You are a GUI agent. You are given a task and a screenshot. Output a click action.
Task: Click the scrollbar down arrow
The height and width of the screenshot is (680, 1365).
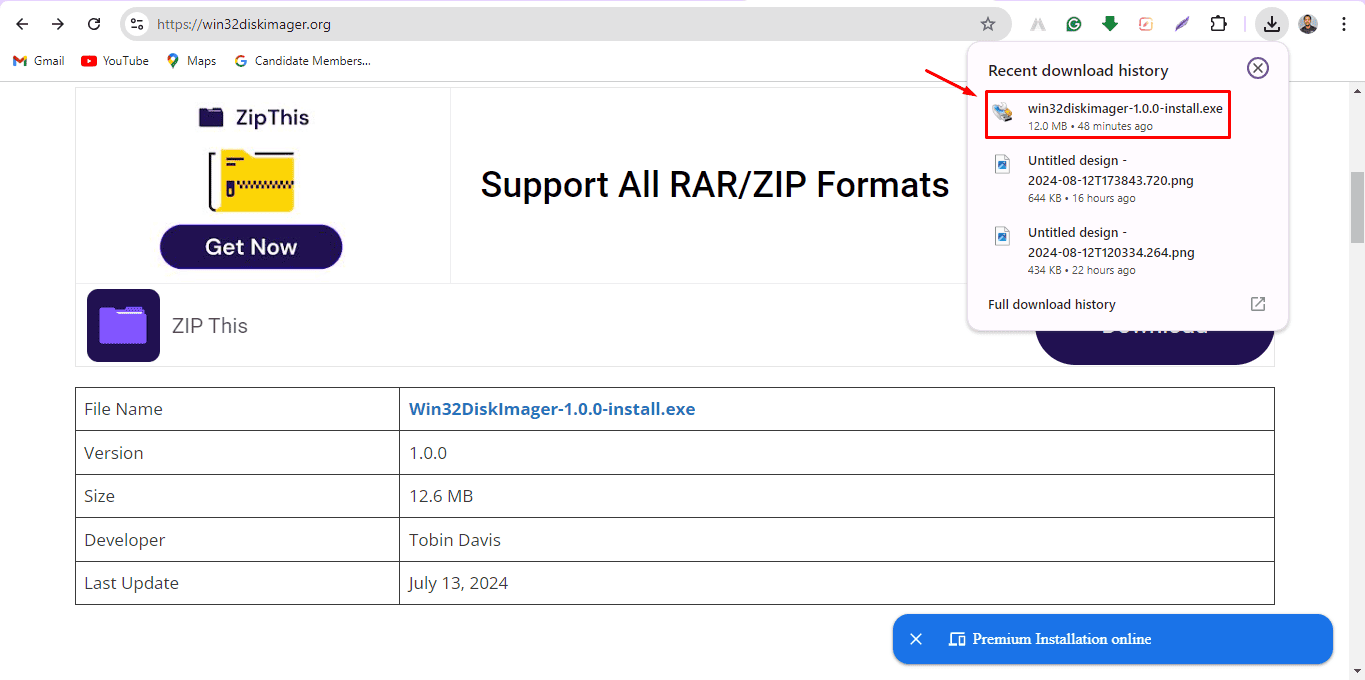click(x=1357, y=671)
